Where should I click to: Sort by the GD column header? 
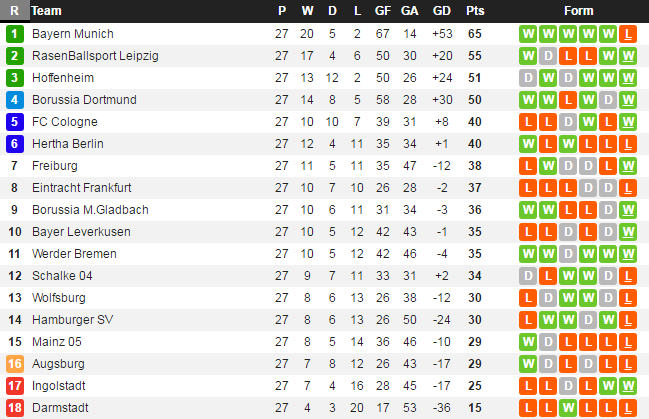(441, 11)
